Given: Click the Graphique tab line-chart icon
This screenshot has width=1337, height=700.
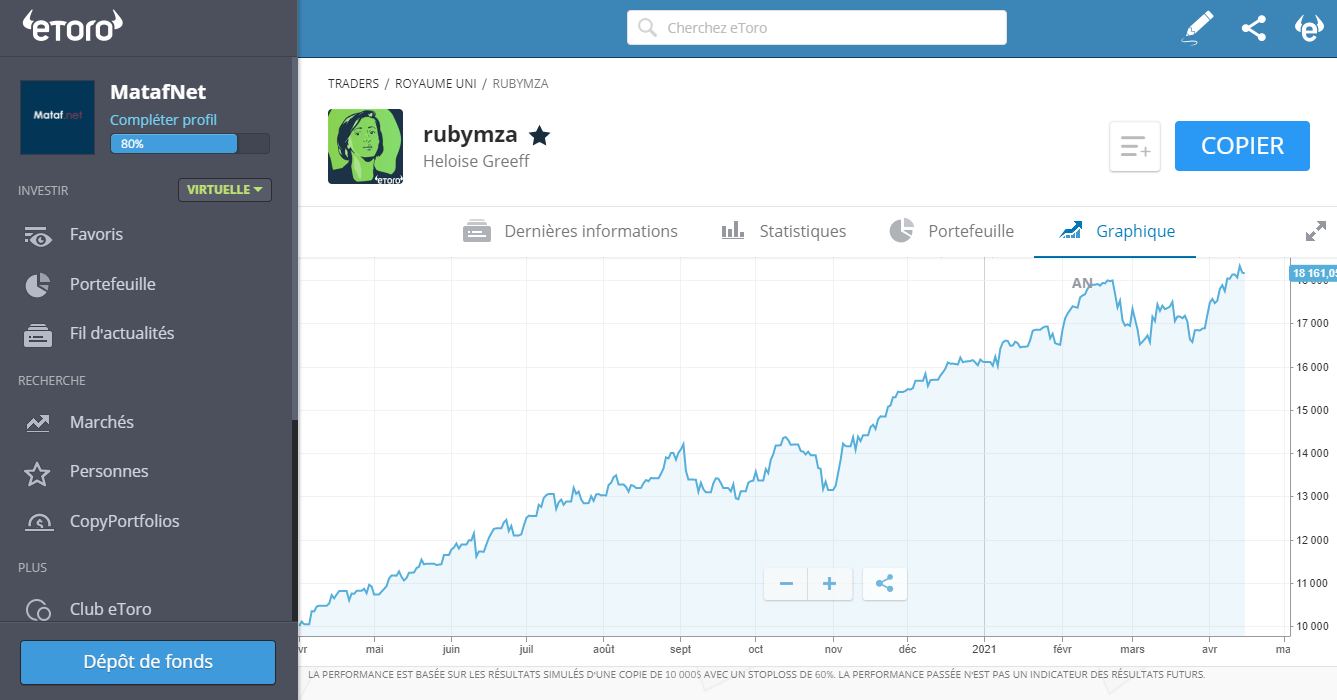Looking at the screenshot, I should (1071, 231).
